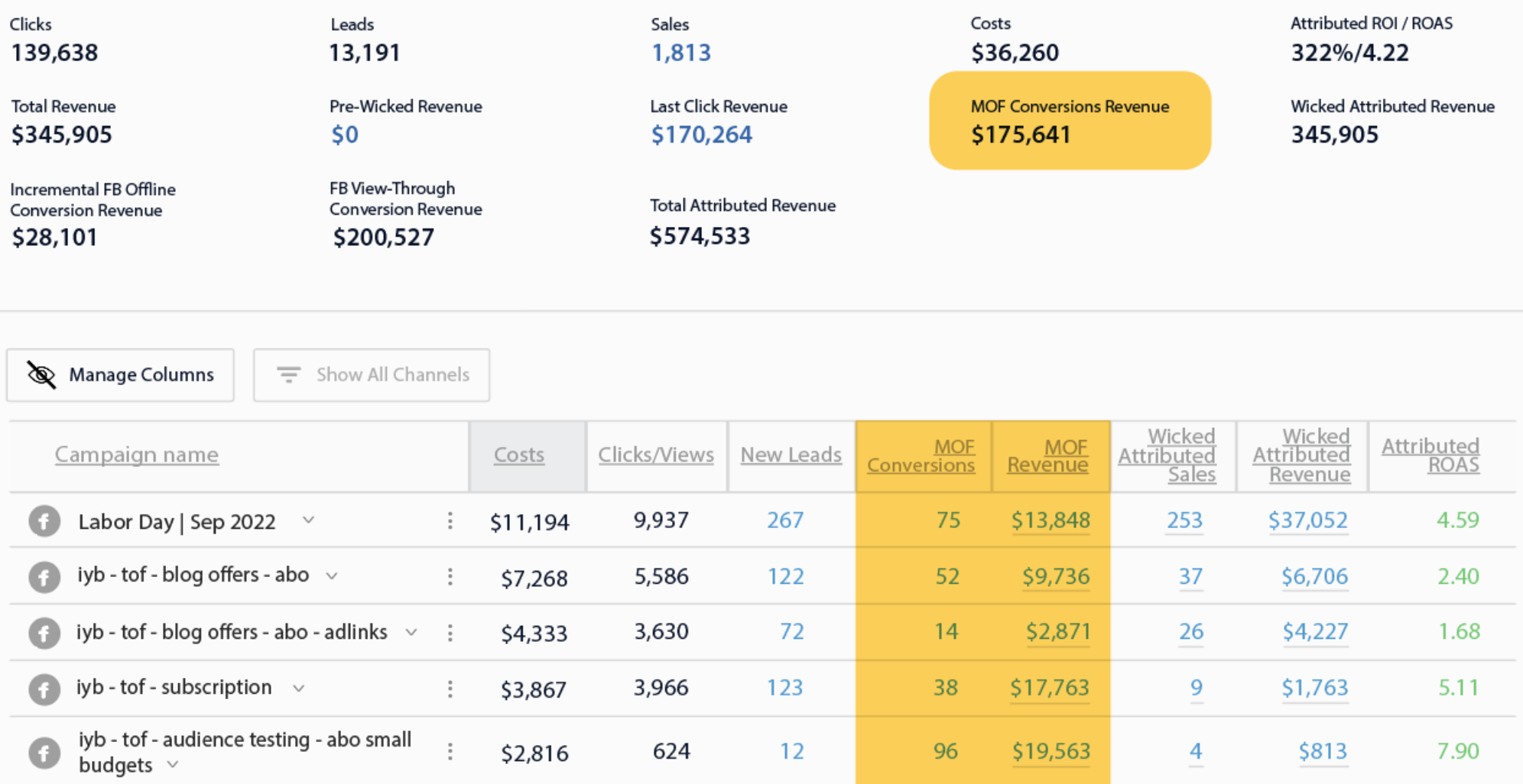Select the 9,937 Clicks/Views cell
The height and width of the screenshot is (784, 1523).
coord(661,520)
